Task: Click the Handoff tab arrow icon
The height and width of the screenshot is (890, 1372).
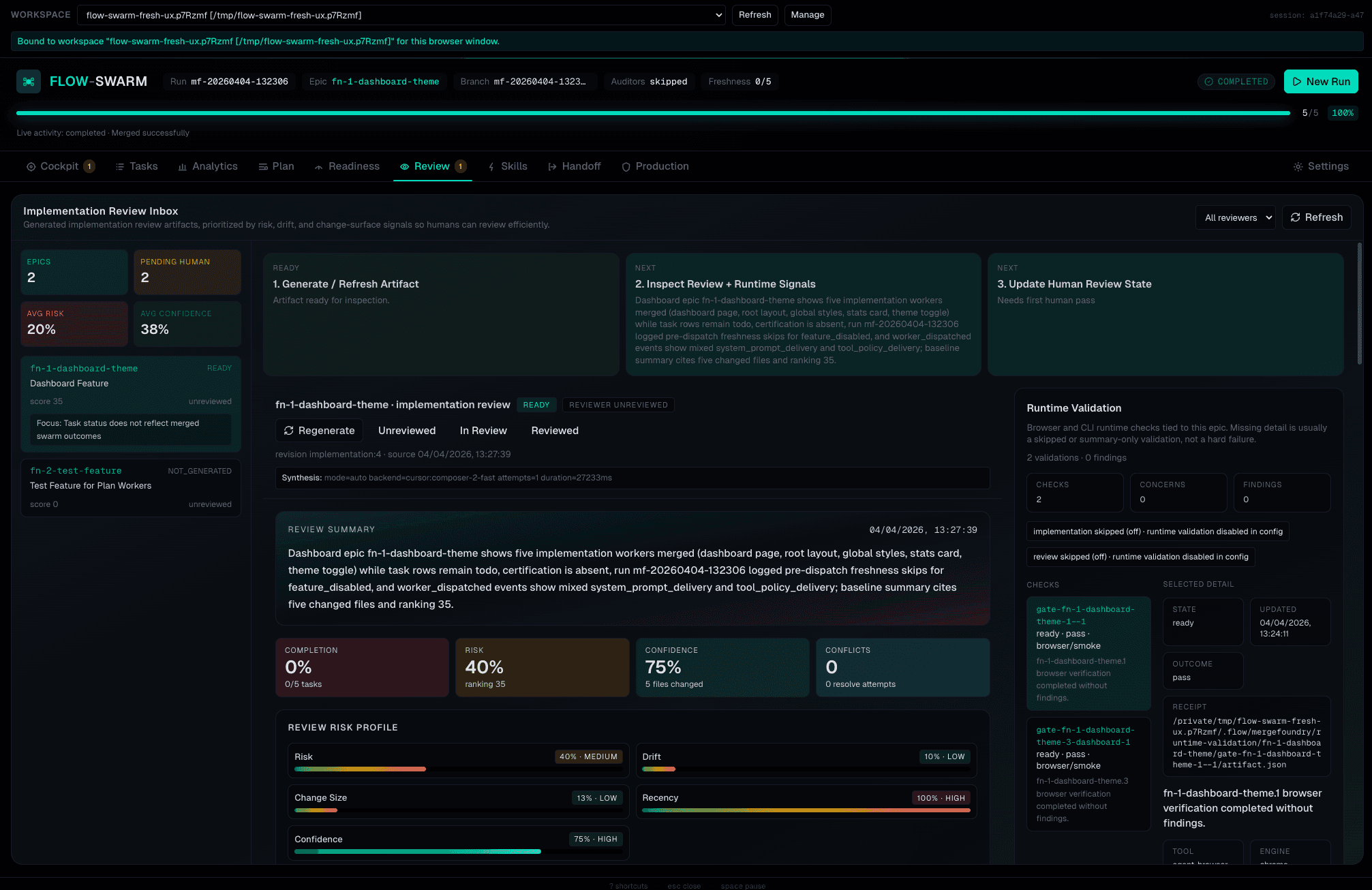Action: click(x=552, y=167)
